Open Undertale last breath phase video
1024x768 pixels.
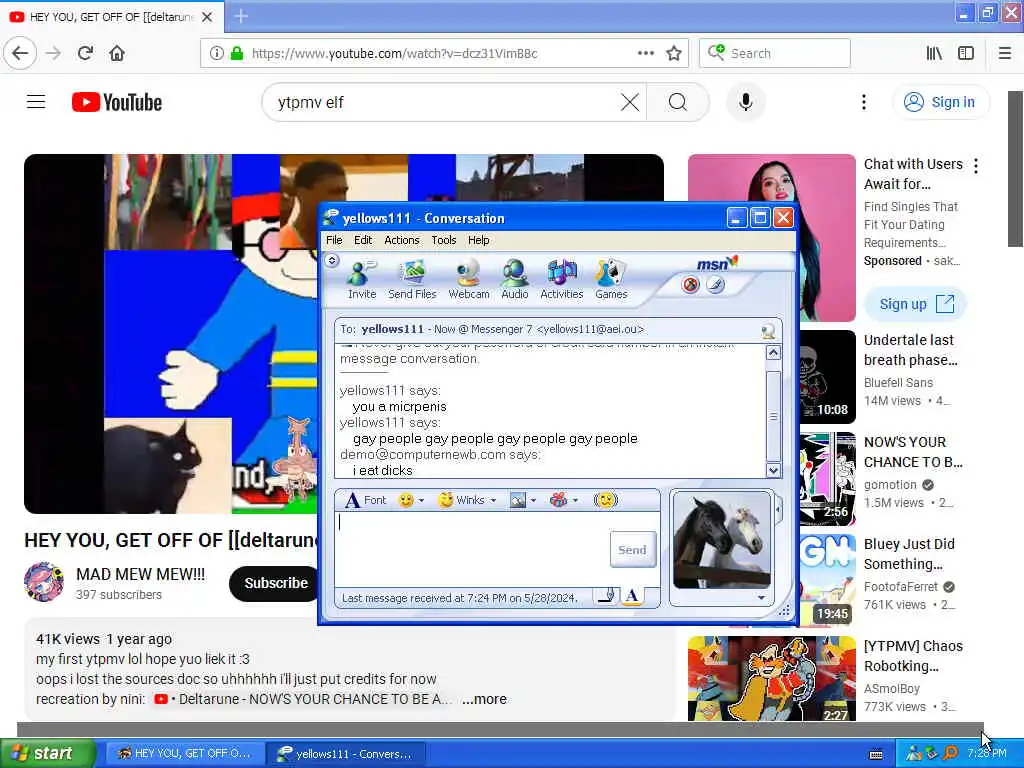(x=910, y=350)
